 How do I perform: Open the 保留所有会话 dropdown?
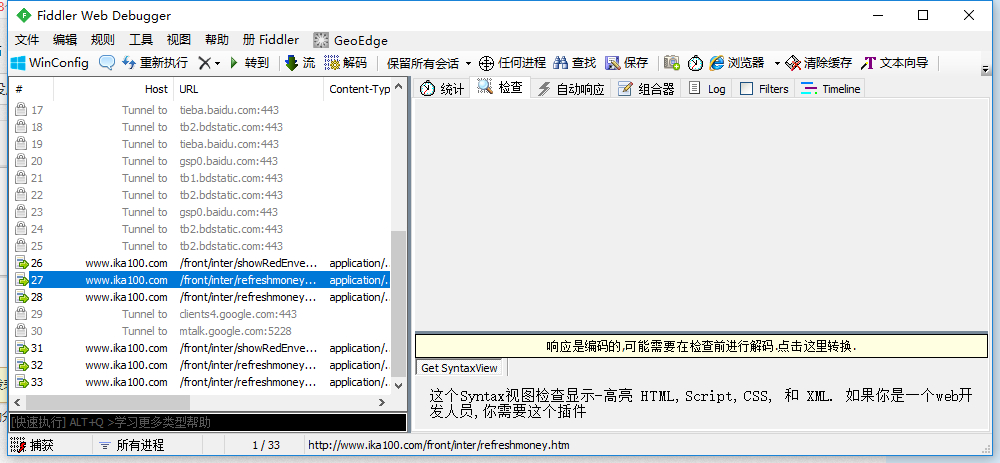point(429,63)
